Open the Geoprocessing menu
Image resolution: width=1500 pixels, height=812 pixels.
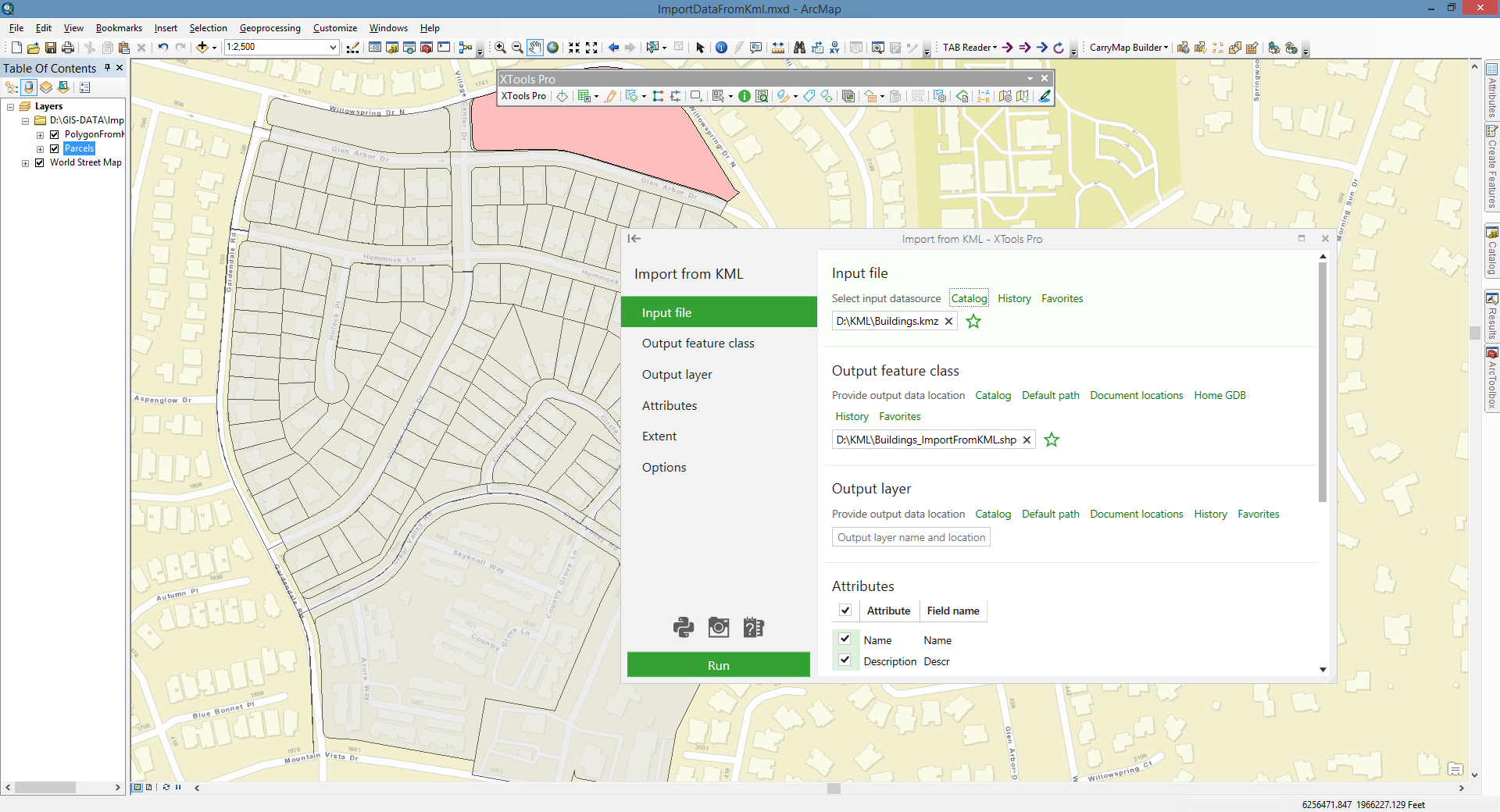click(270, 28)
